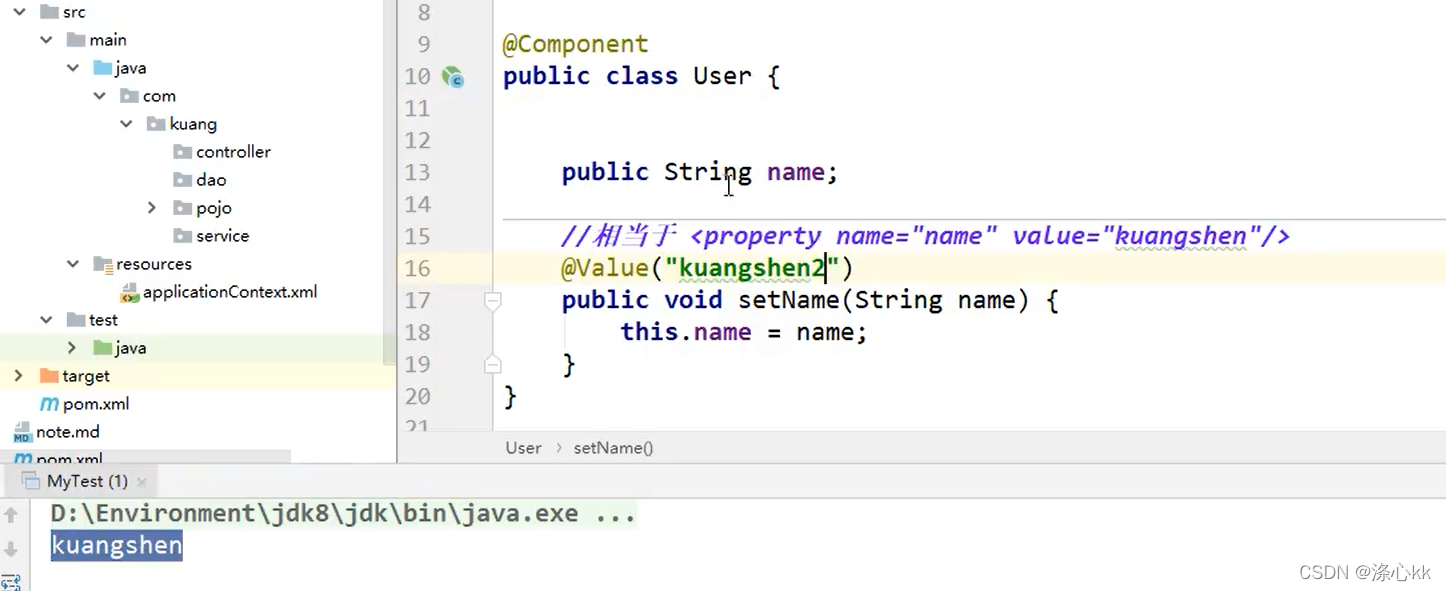This screenshot has height=591, width=1446.
Task: Click the down arrow in run console
Action: [11, 549]
